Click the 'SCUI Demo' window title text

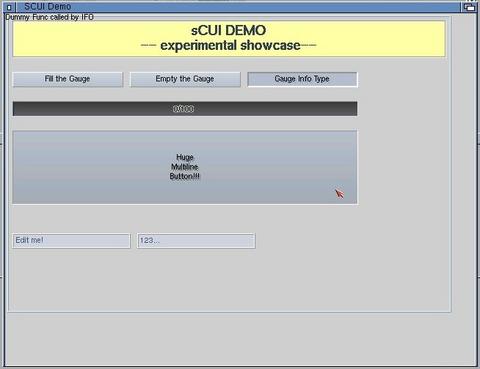pyautogui.click(x=47, y=7)
